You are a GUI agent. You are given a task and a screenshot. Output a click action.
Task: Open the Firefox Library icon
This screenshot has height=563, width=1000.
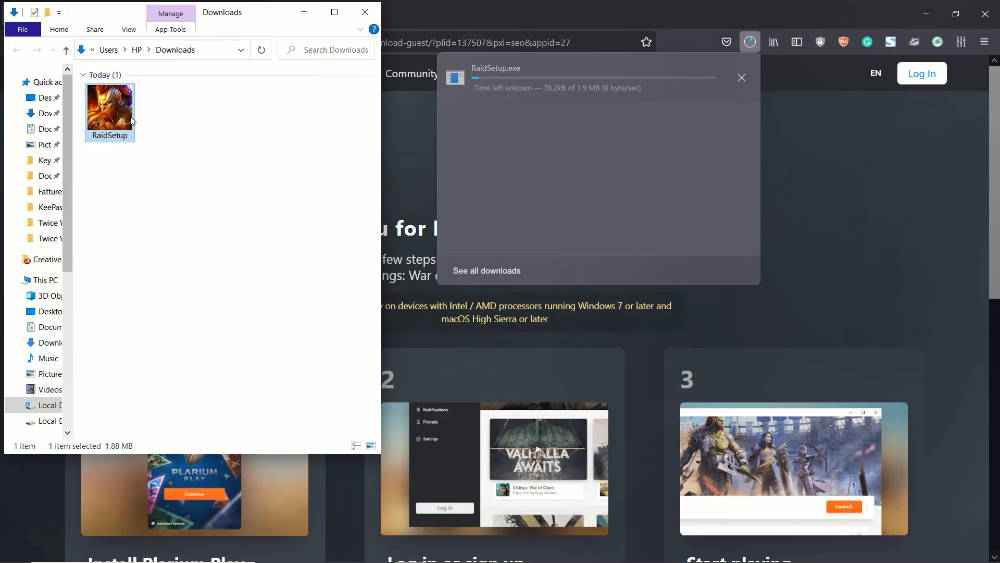(773, 42)
